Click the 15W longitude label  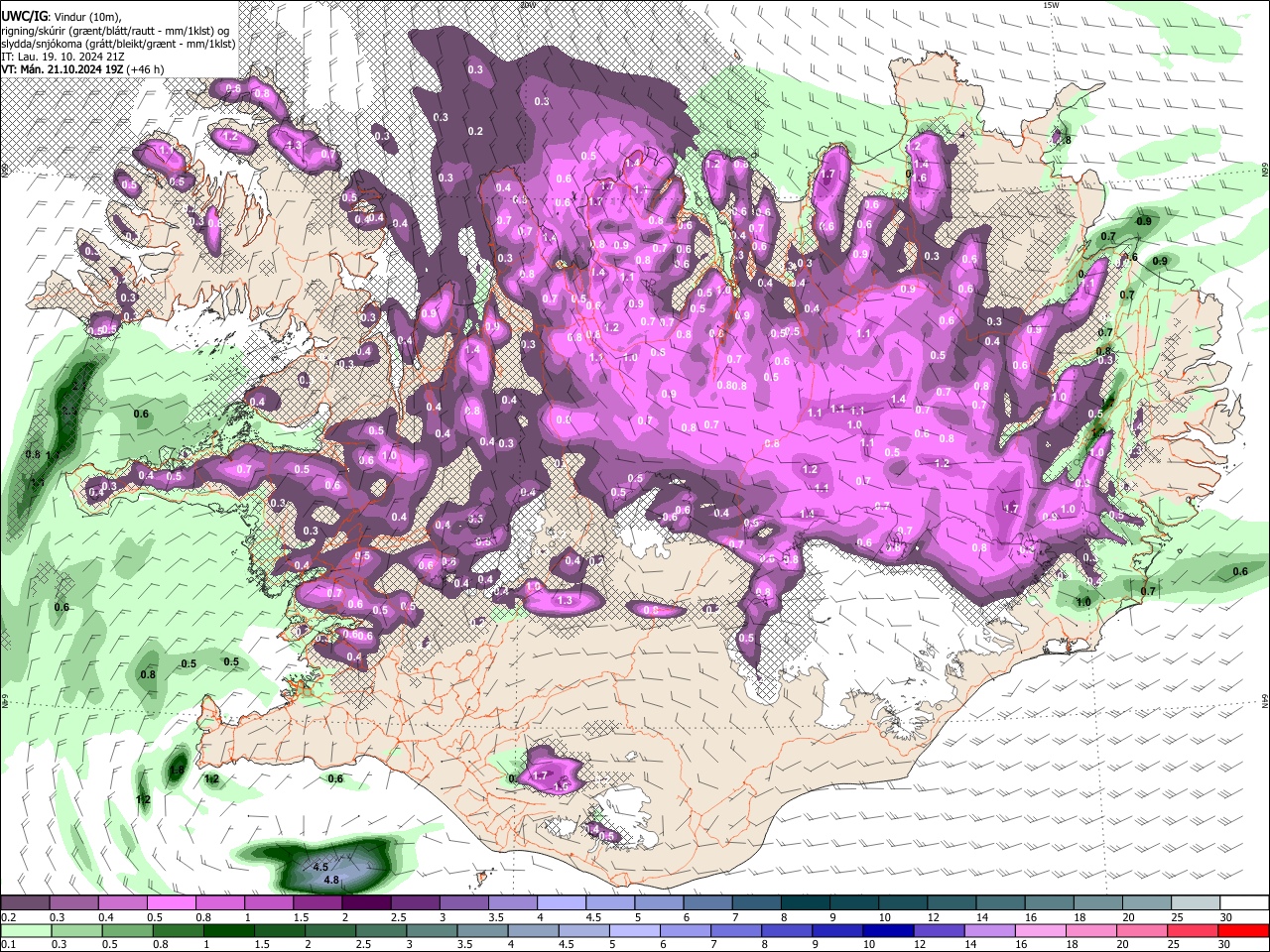(1051, 5)
